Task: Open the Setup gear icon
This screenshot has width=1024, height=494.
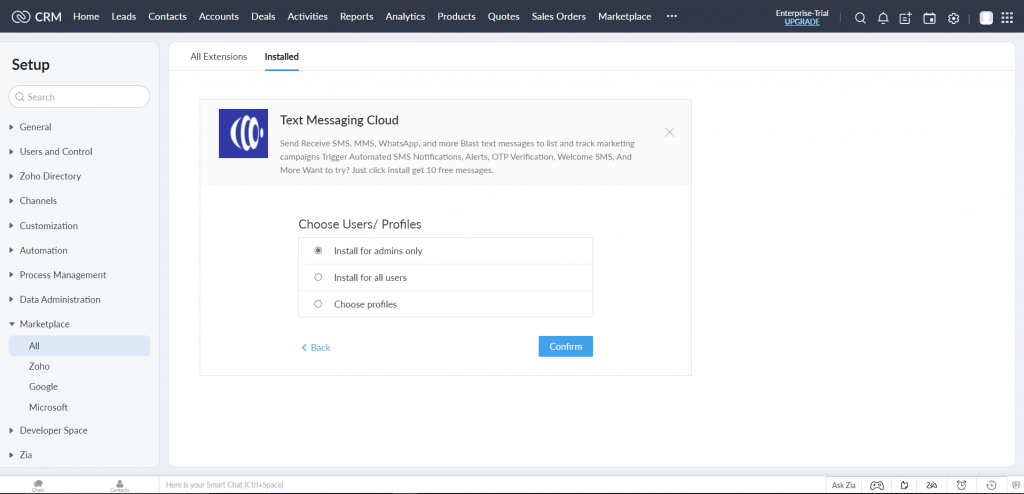Action: click(953, 18)
